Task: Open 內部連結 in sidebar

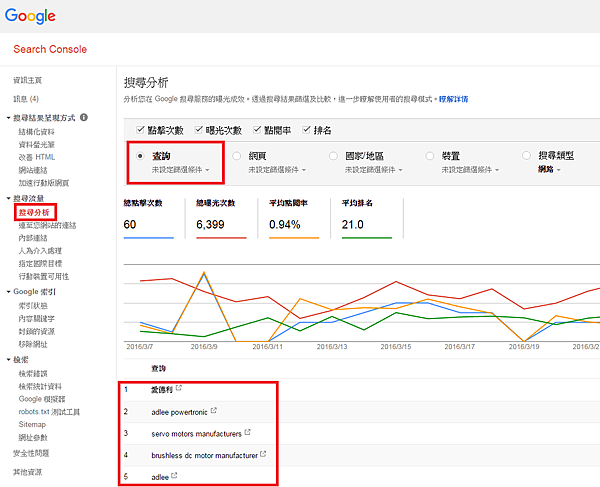Action: point(33,238)
